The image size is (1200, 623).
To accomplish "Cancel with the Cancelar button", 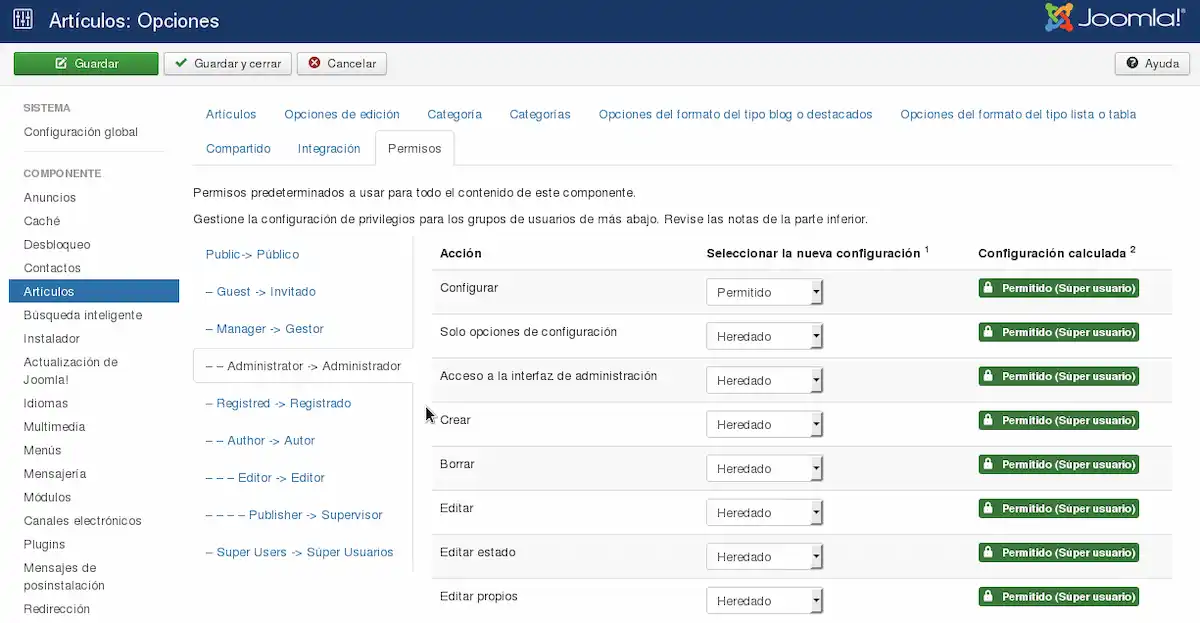I will click(x=342, y=63).
